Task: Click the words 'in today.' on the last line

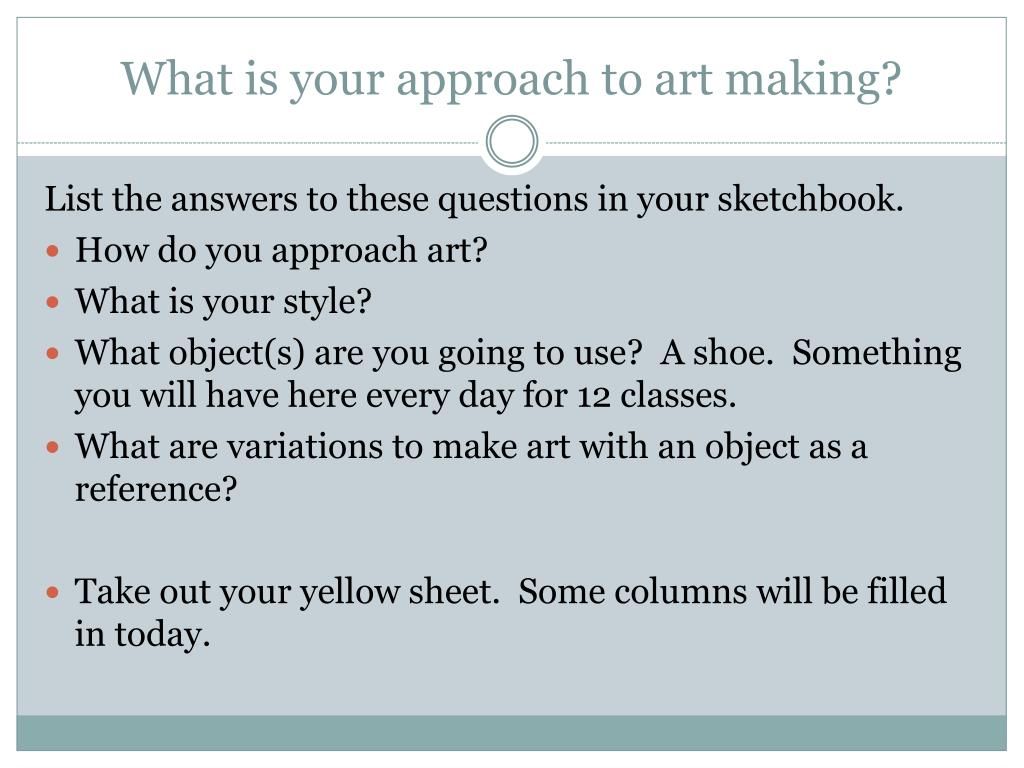Action: [x=142, y=634]
